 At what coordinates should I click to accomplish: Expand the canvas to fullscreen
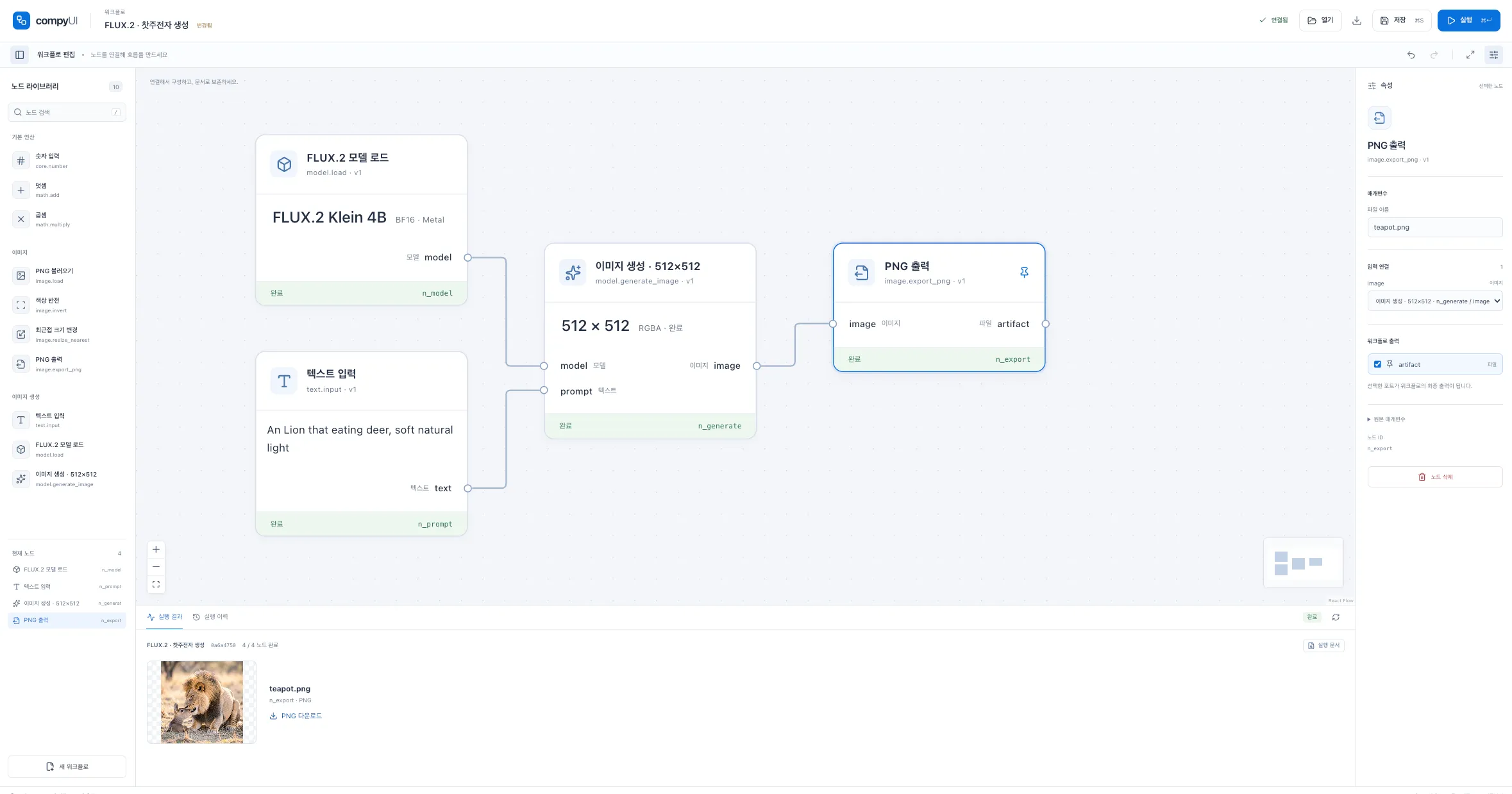pyautogui.click(x=1470, y=55)
